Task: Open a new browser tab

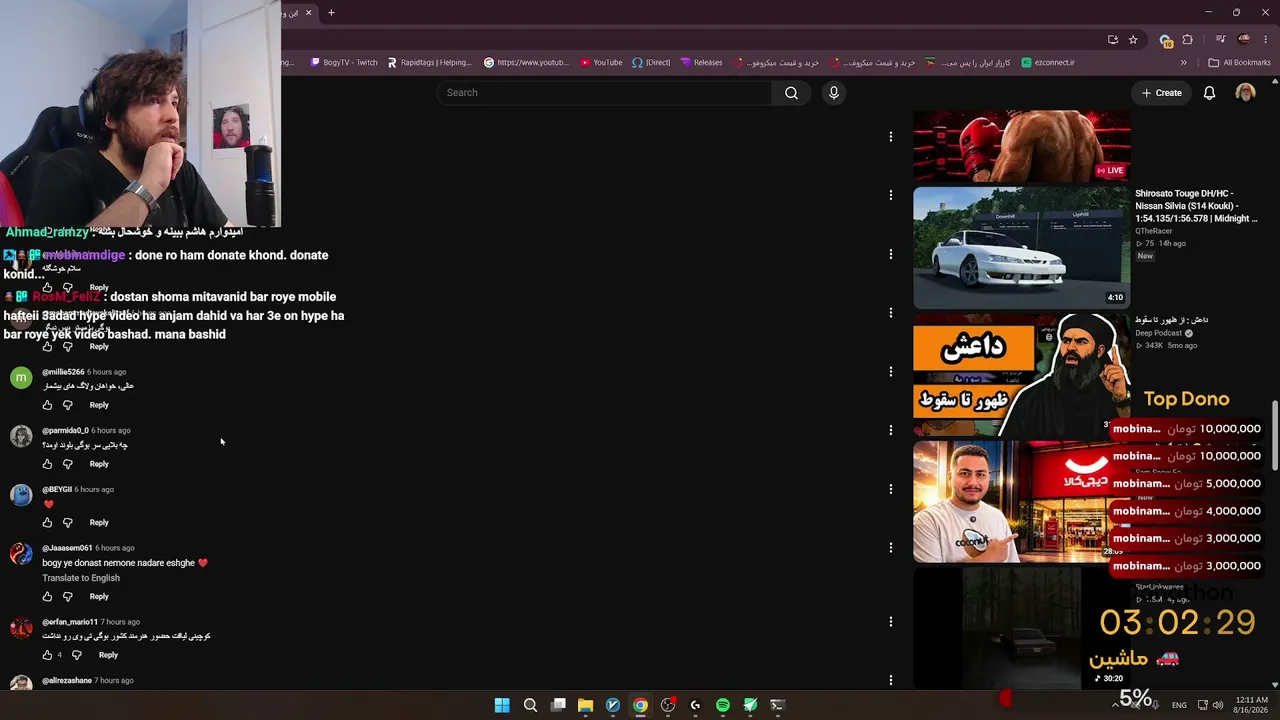Action: (331, 13)
